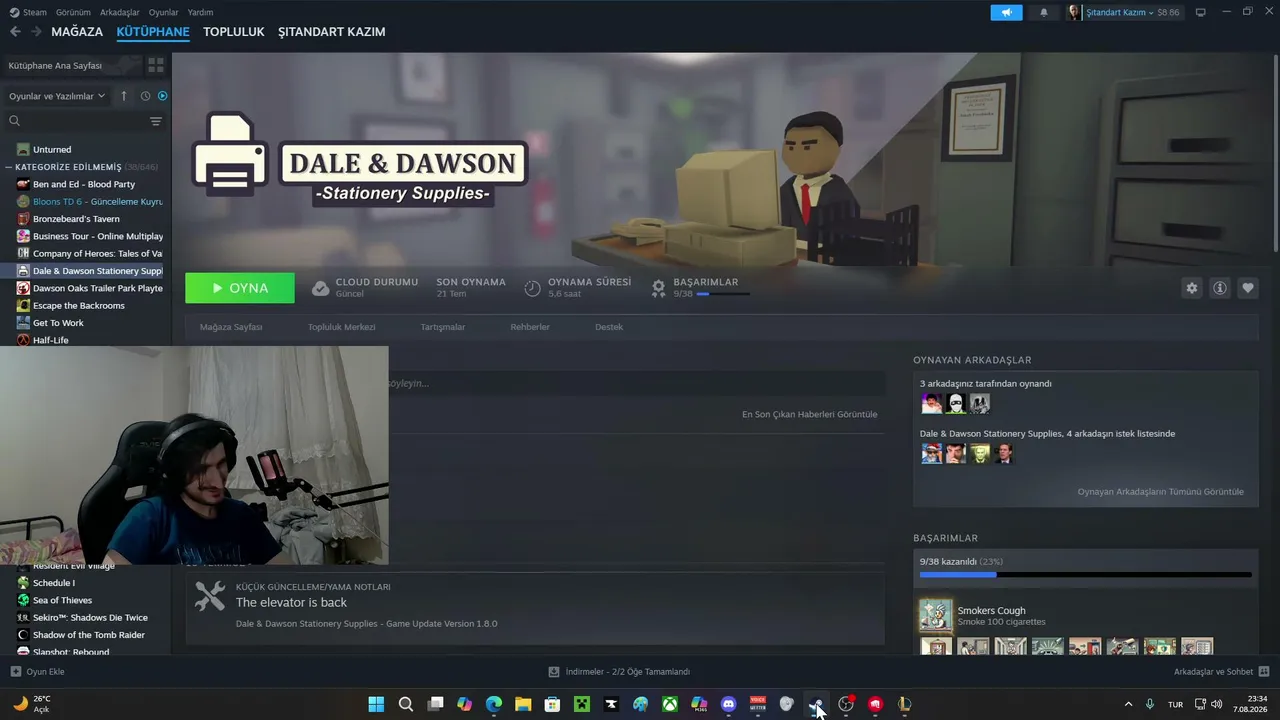Open The elevator is back update note
1280x720 pixels.
(x=291, y=603)
